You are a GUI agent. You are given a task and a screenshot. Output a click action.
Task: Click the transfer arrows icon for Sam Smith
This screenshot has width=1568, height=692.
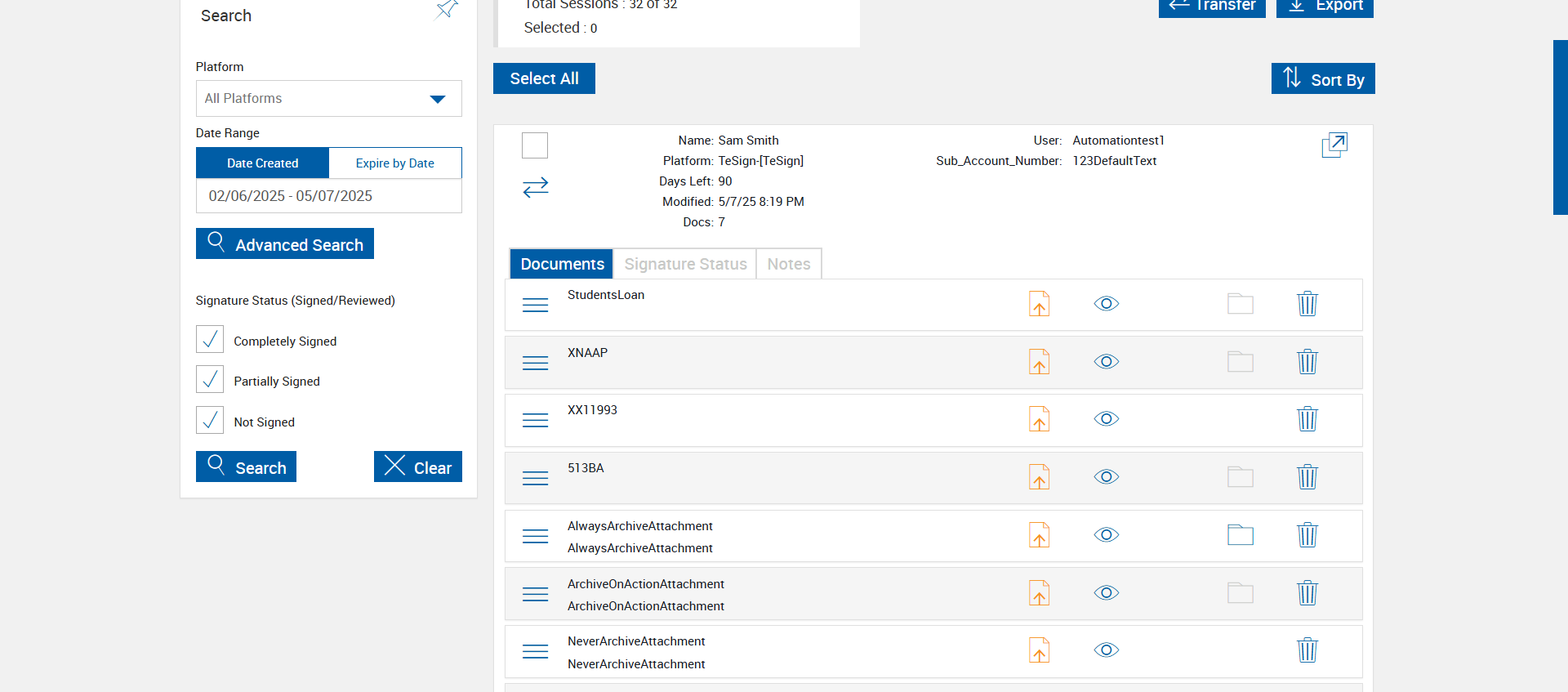pos(536,188)
